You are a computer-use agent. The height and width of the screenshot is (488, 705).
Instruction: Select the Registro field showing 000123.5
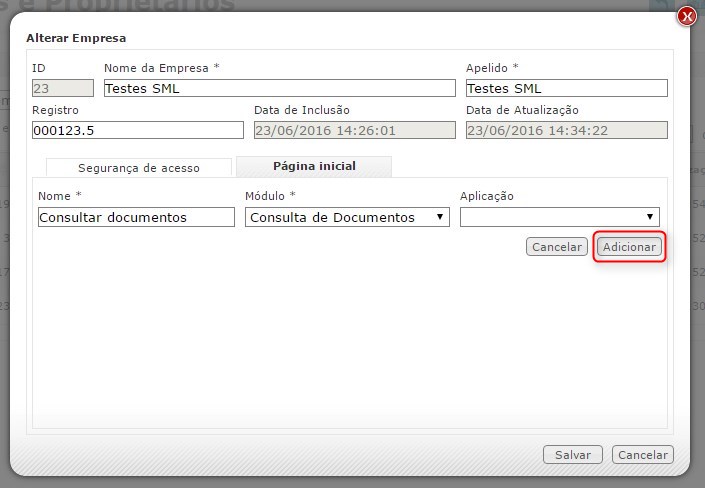pos(138,130)
